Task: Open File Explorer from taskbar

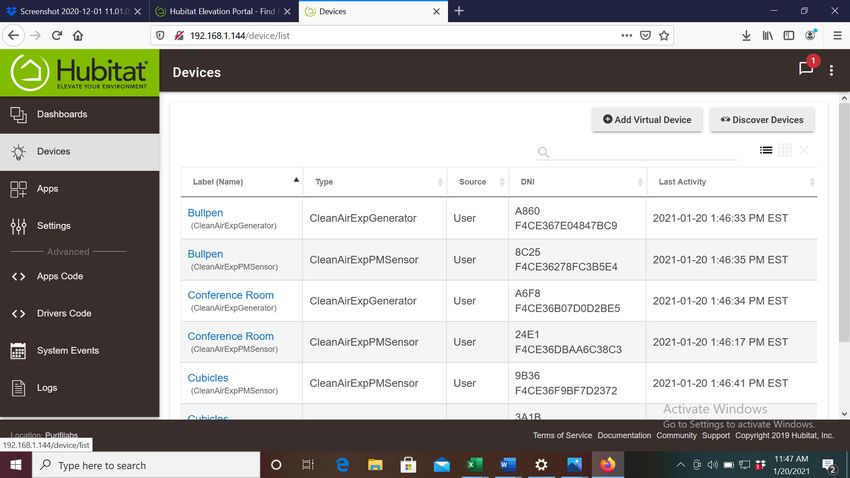Action: [x=375, y=465]
